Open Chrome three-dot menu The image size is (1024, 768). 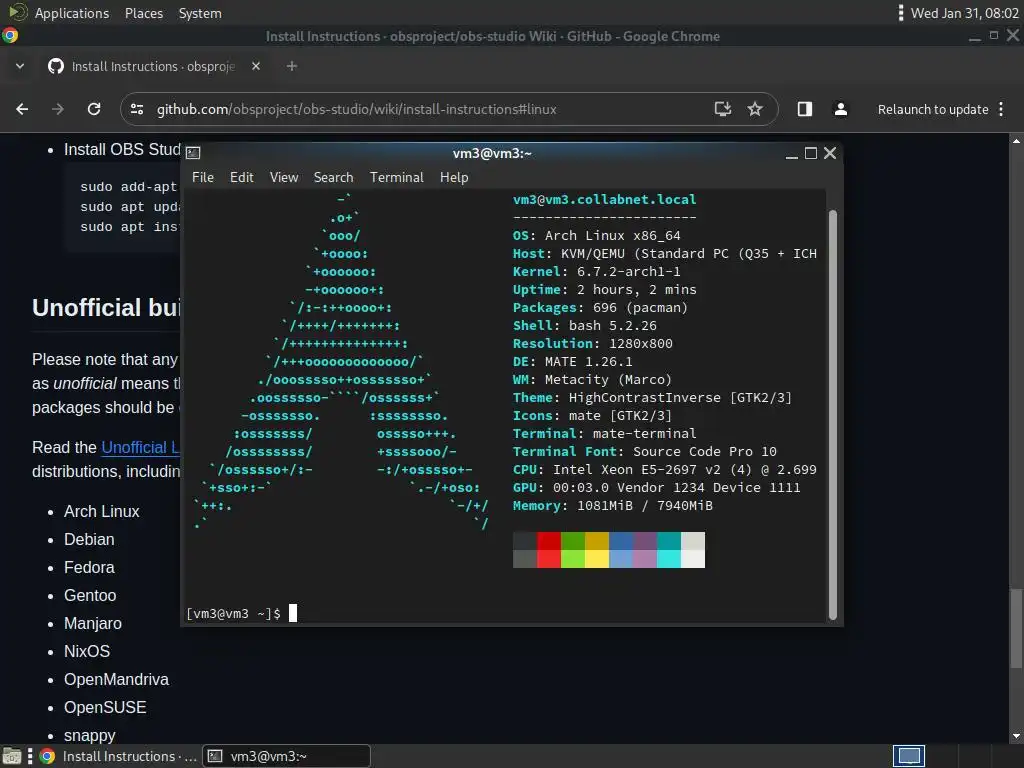(1001, 109)
